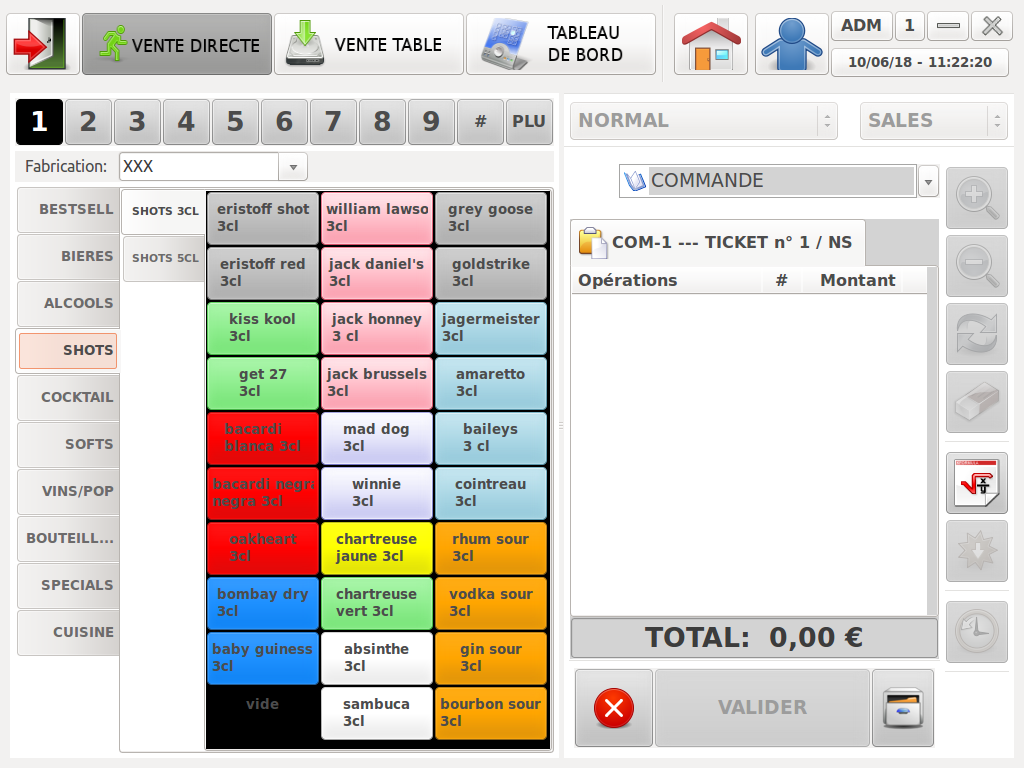Open the Specials category
The height and width of the screenshot is (768, 1024).
(69, 585)
